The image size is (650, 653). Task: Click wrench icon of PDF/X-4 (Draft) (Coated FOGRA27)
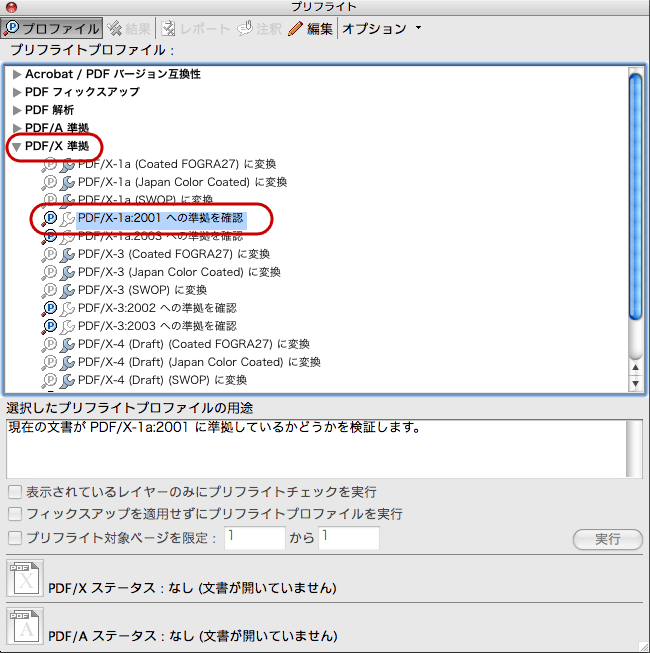tap(67, 345)
